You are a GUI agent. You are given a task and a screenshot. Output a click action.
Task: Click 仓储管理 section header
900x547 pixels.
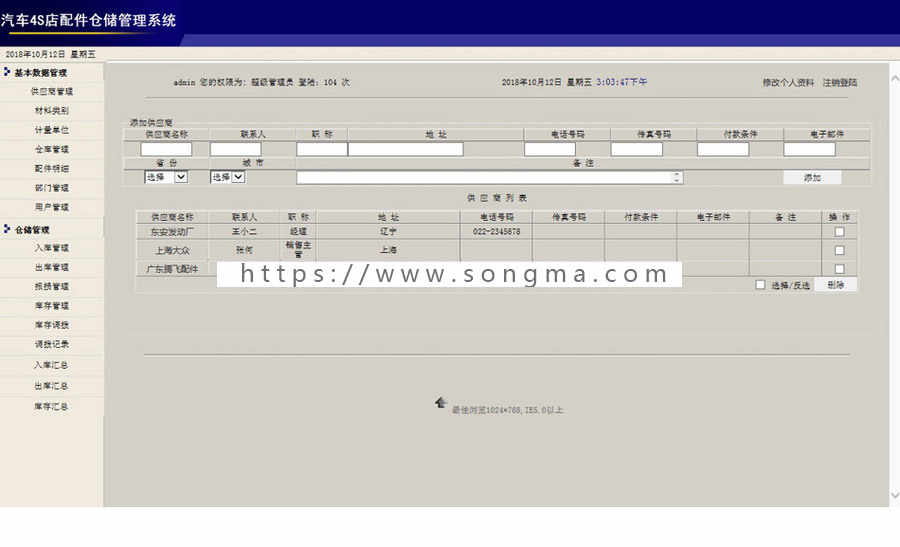point(32,230)
